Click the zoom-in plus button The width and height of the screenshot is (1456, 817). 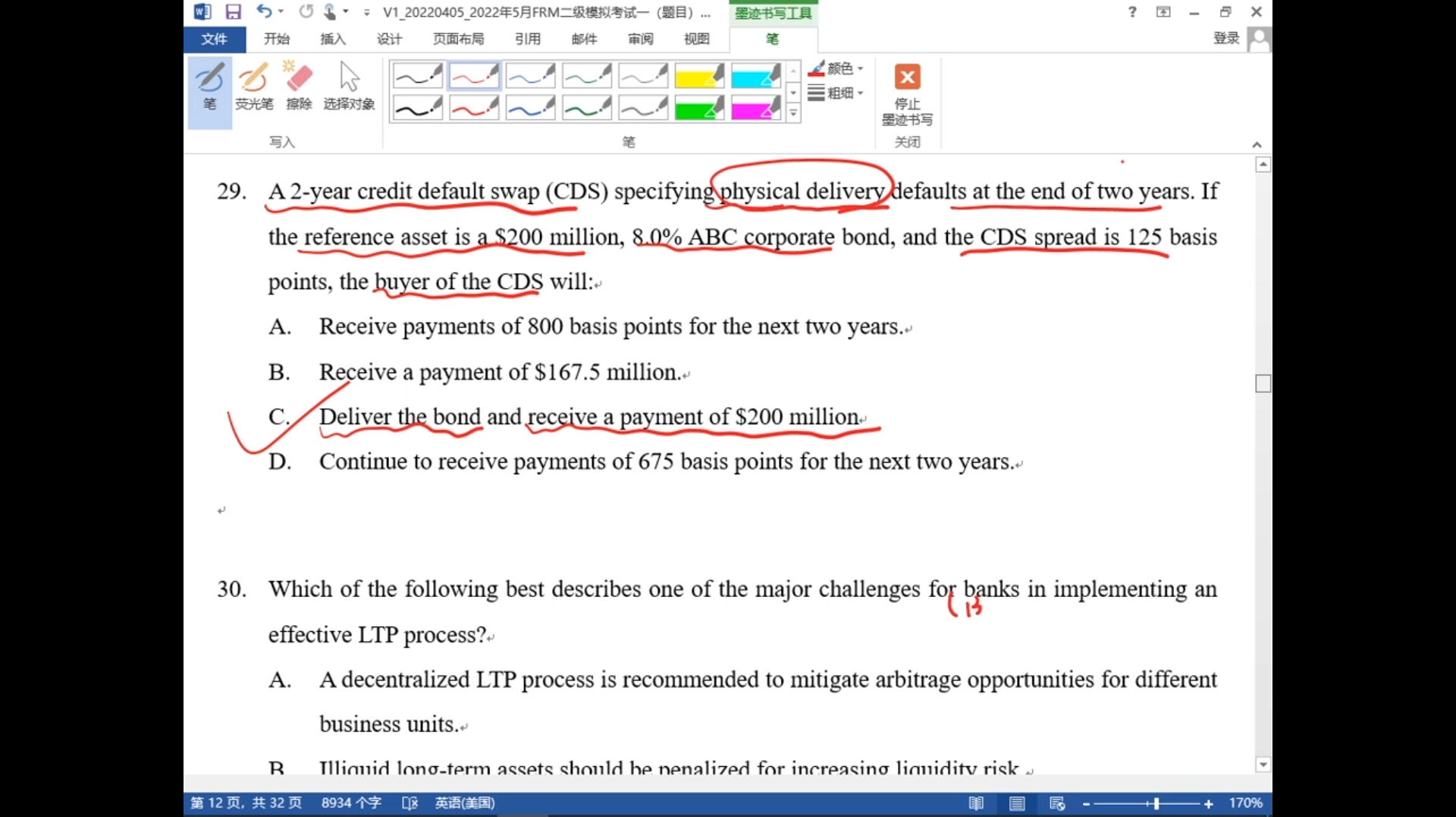coord(1208,803)
